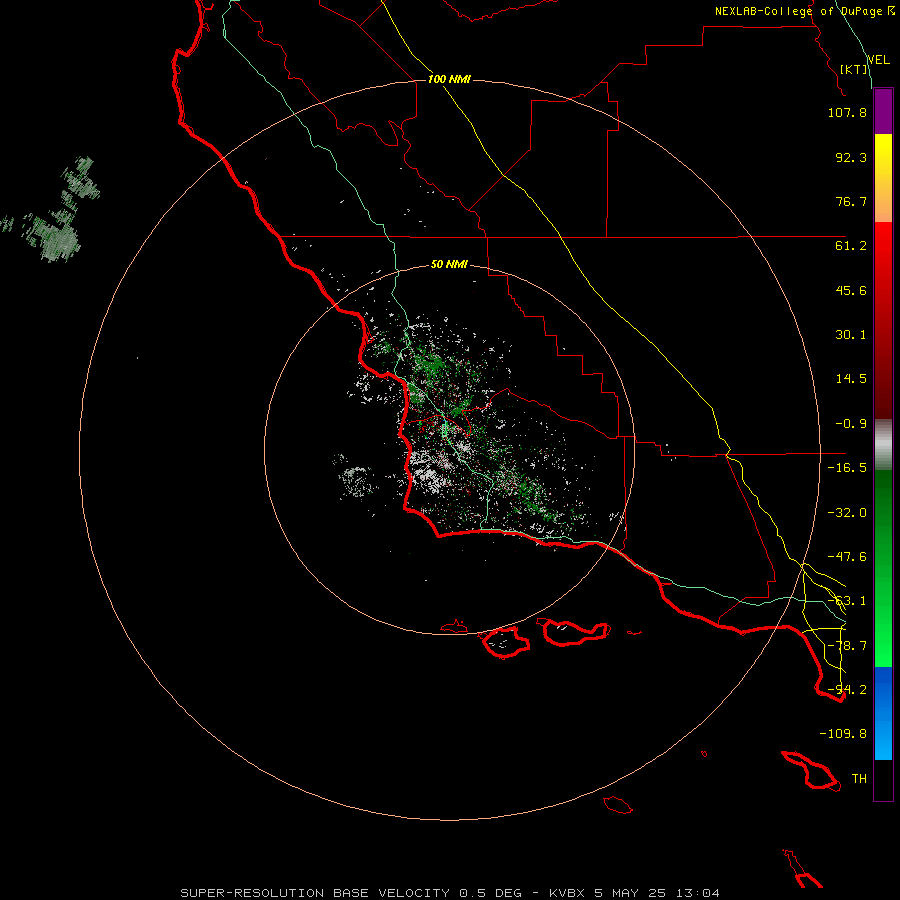
Task: Click the -78.7 value on velocity scale
Action: 847,646
